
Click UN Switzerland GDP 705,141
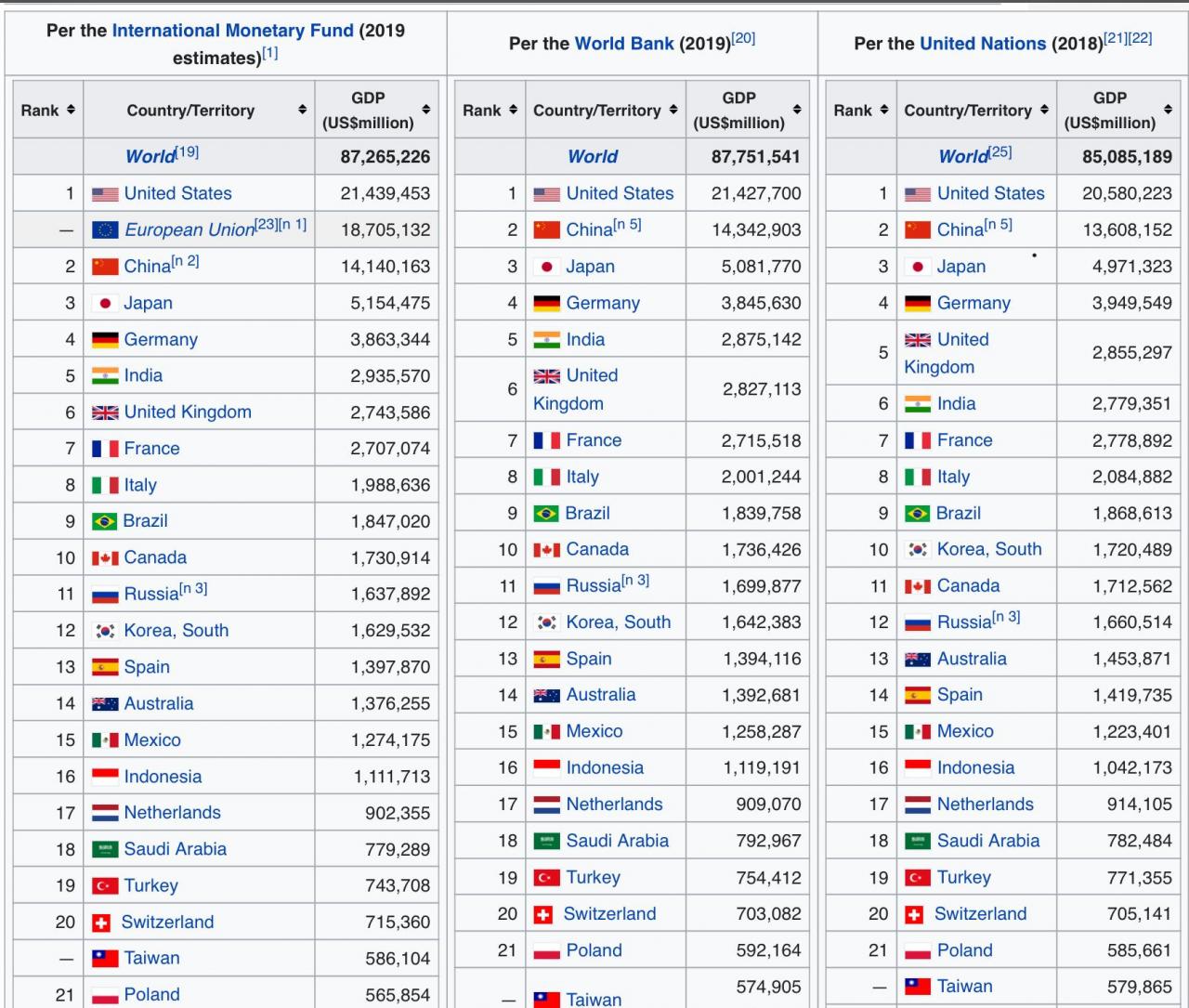coord(1140,914)
